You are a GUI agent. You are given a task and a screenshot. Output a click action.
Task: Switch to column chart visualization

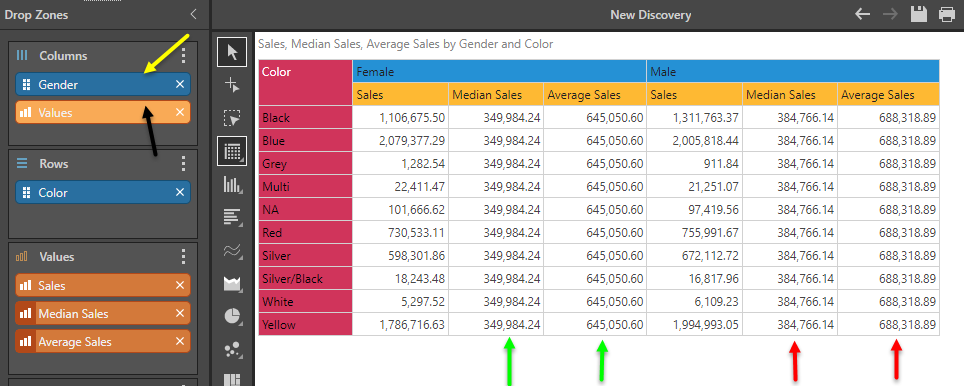click(x=232, y=184)
